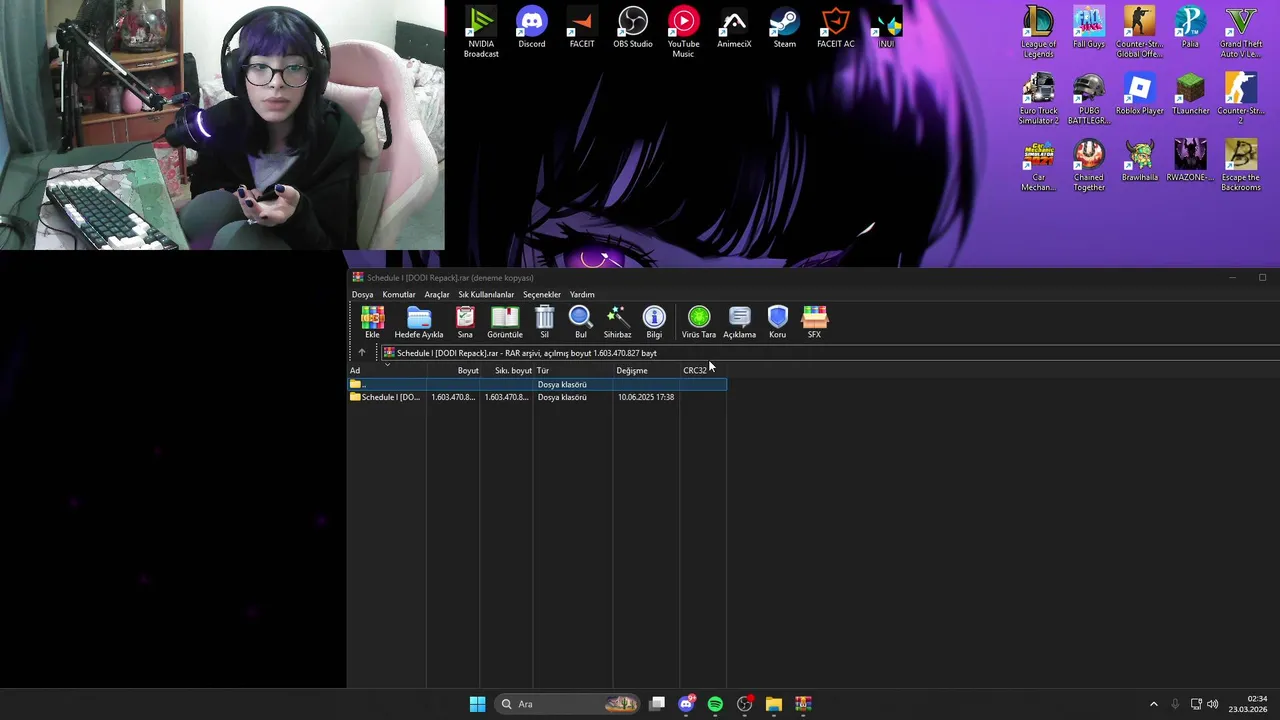Open Fall Guys desktop icon

click(1089, 28)
